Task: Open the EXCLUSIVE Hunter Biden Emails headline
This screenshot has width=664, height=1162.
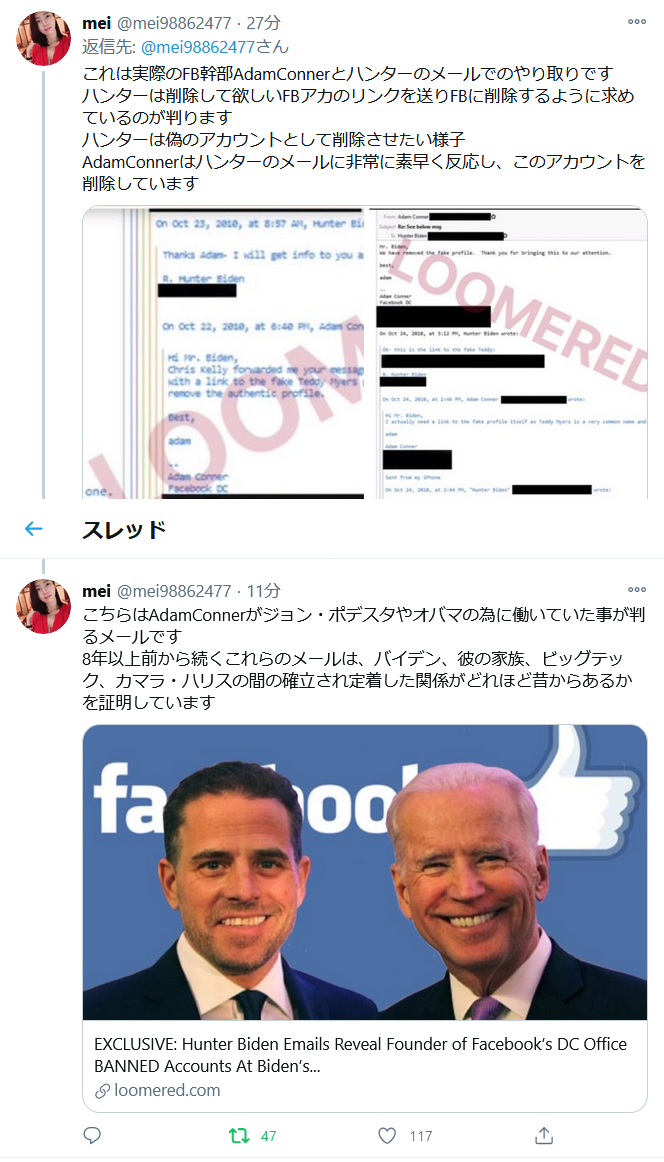Action: (361, 1055)
